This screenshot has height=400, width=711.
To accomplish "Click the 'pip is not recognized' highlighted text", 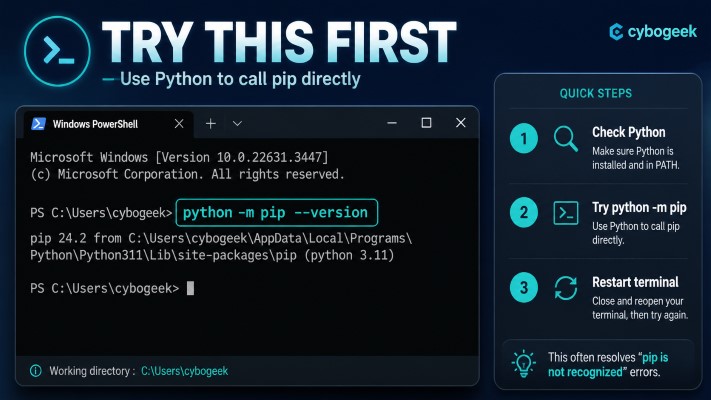I will (608, 365).
